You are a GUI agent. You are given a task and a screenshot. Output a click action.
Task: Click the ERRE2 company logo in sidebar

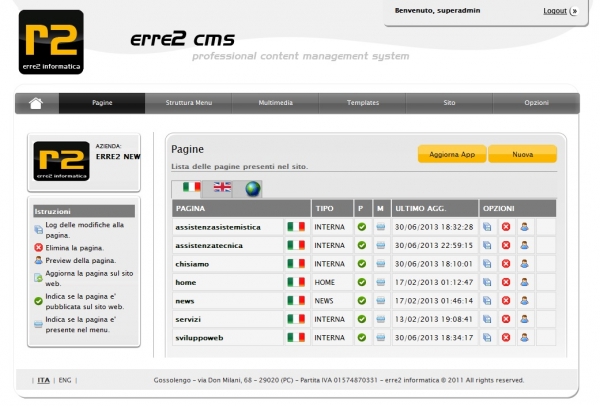(x=62, y=161)
